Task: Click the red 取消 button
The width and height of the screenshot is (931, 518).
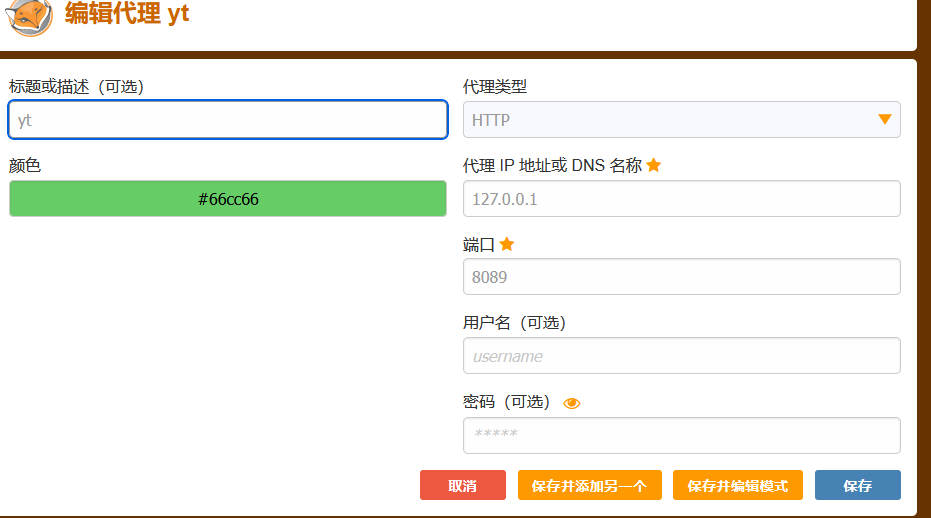Action: tap(463, 485)
